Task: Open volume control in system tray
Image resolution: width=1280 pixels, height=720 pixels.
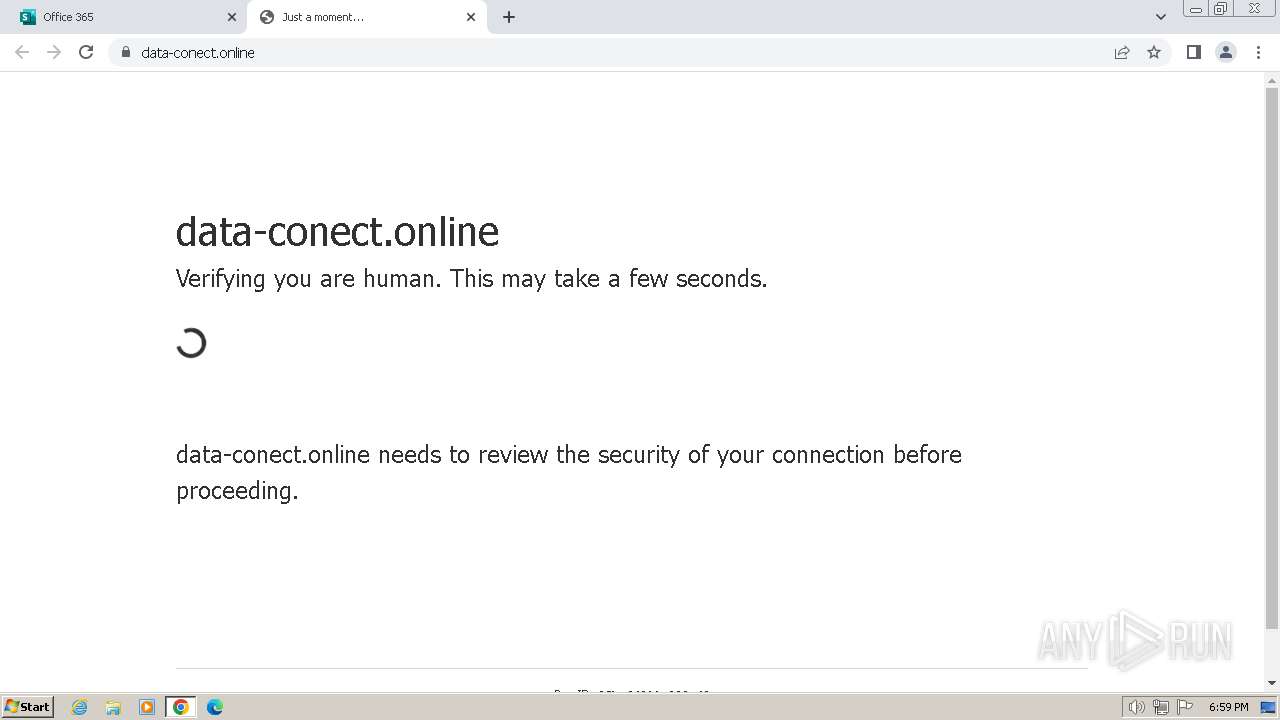Action: [1136, 707]
